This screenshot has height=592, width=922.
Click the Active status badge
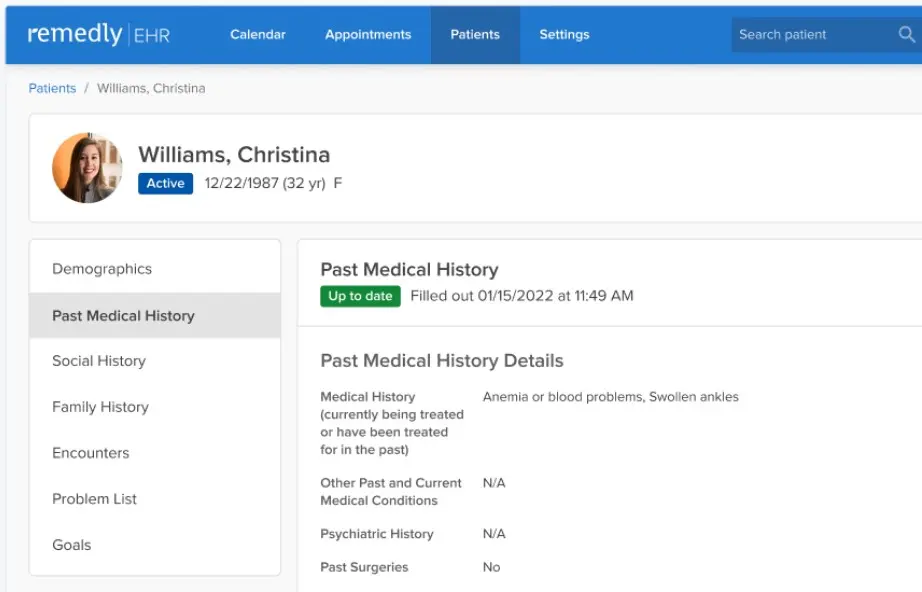[x=165, y=183]
